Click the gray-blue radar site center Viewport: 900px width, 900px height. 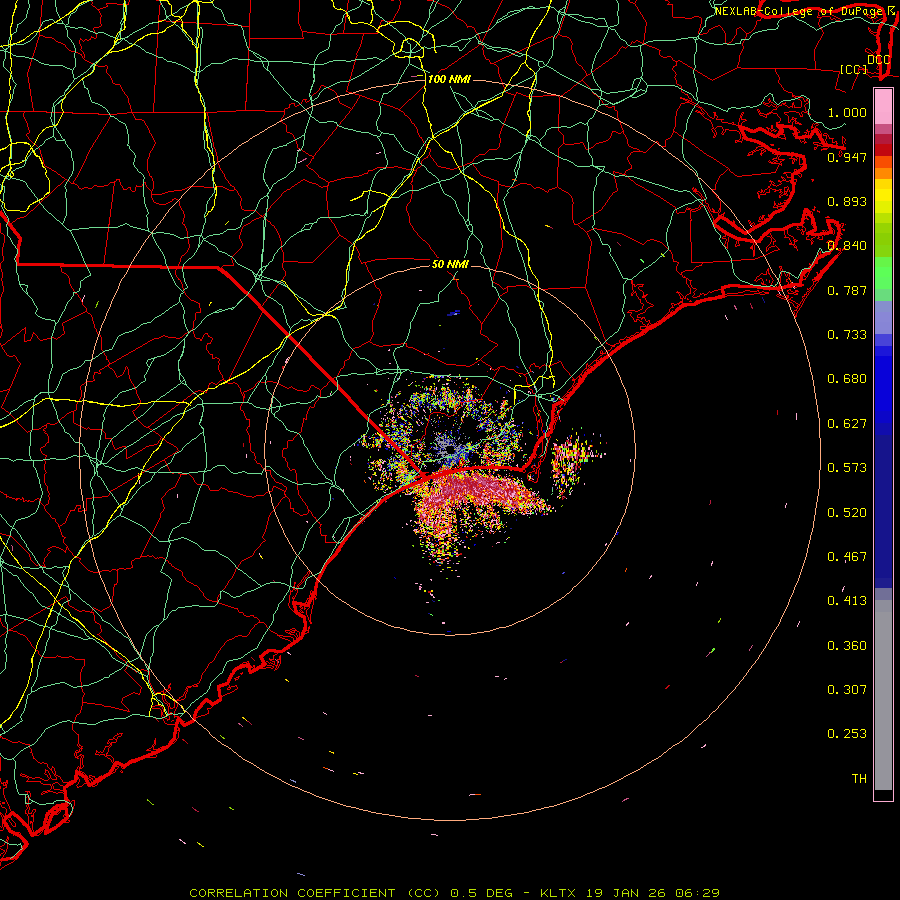click(450, 449)
